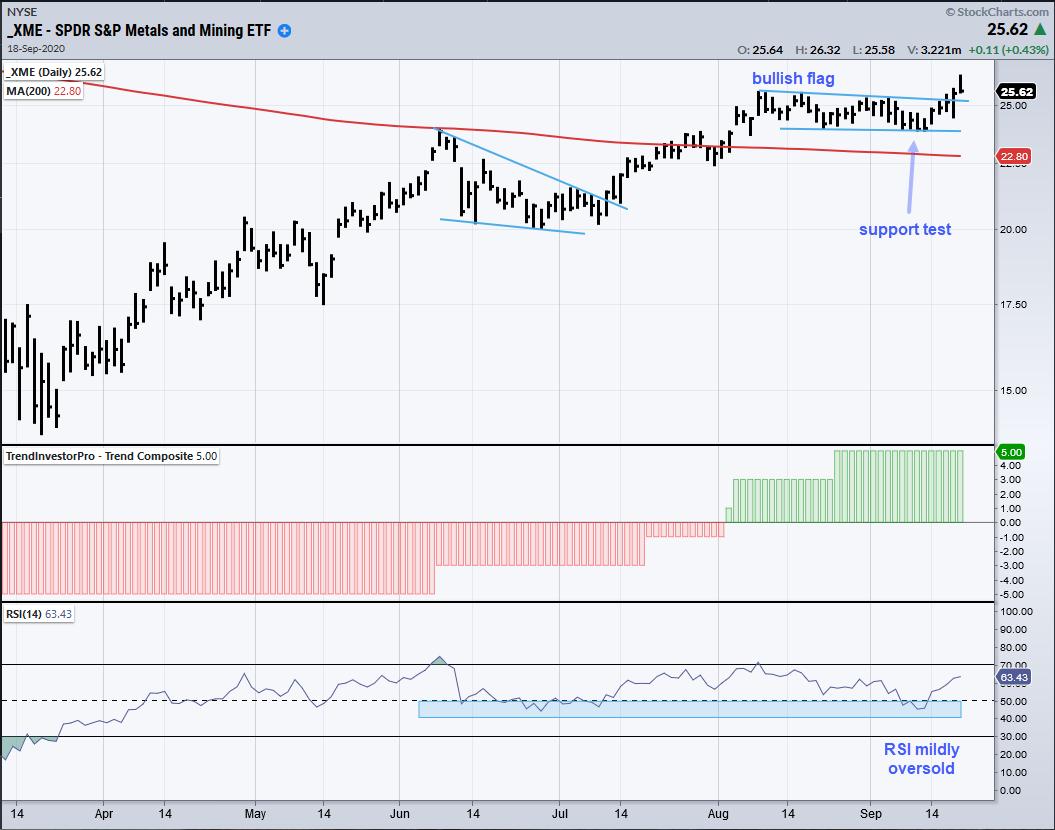Click the green up arrow near price

1037,30
